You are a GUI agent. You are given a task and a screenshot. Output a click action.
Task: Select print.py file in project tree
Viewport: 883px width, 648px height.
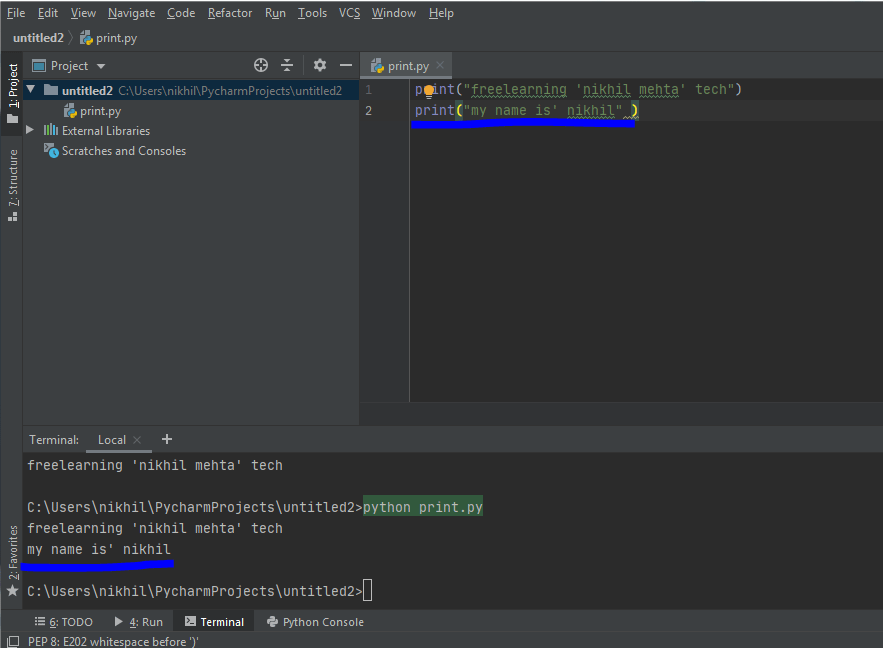pos(93,111)
